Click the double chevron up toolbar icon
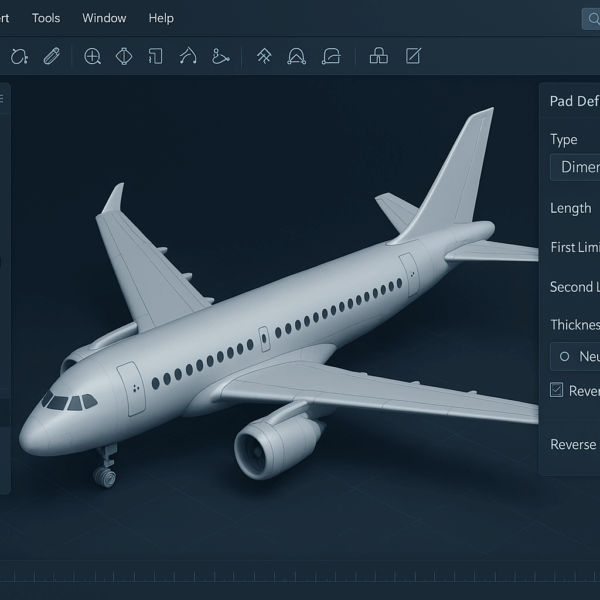The height and width of the screenshot is (600, 600). coord(264,57)
